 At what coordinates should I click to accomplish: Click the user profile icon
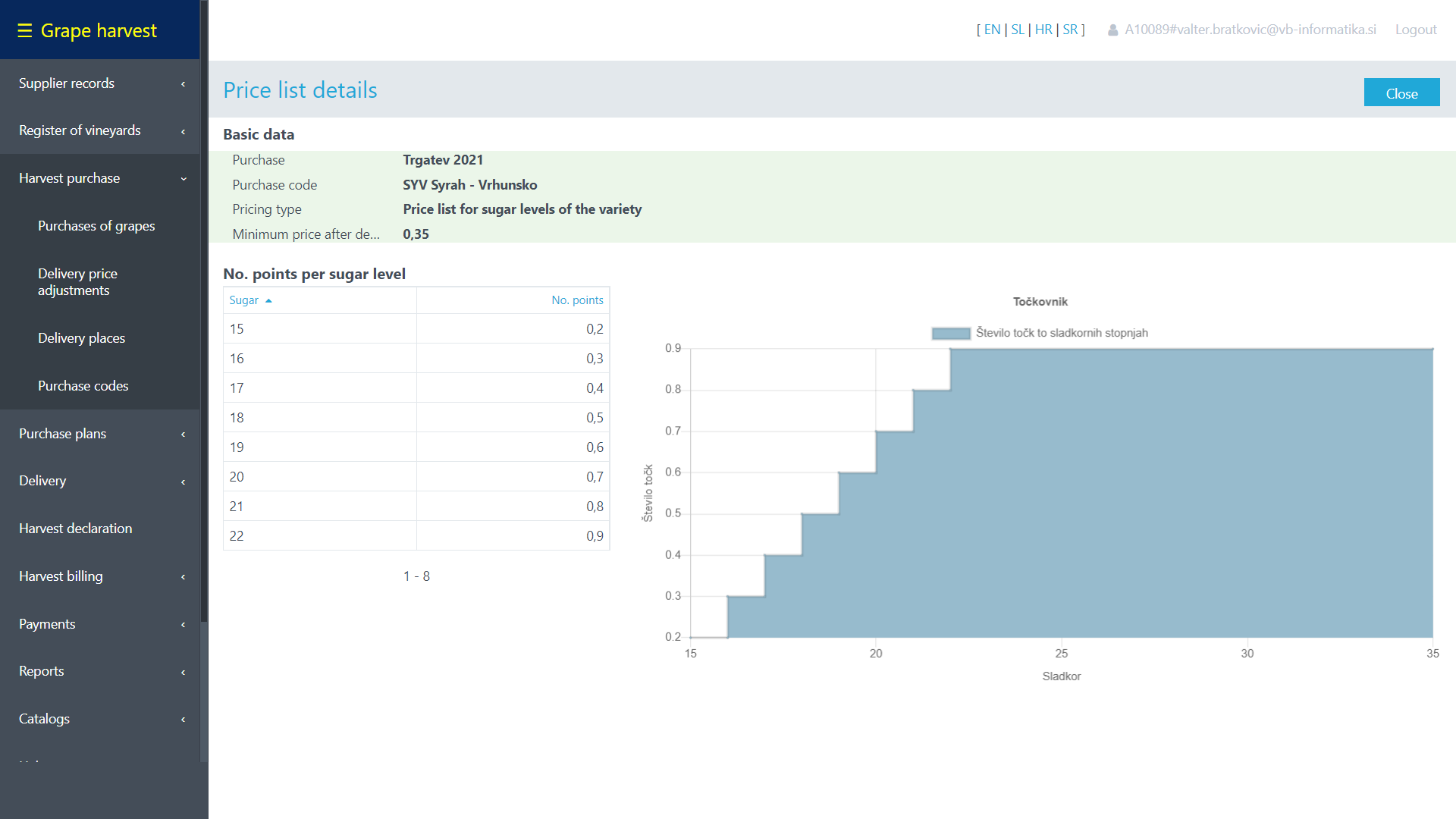click(x=1112, y=30)
